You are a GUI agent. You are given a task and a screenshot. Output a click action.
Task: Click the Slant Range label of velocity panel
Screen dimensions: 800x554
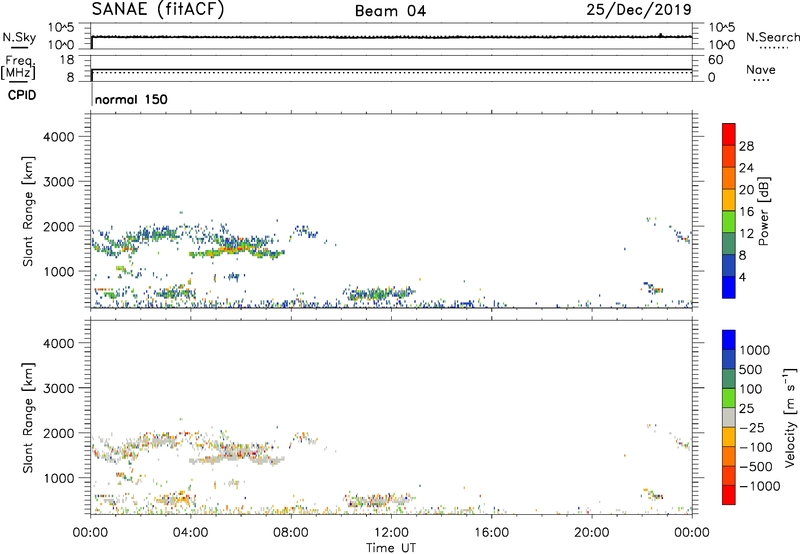[x=28, y=418]
